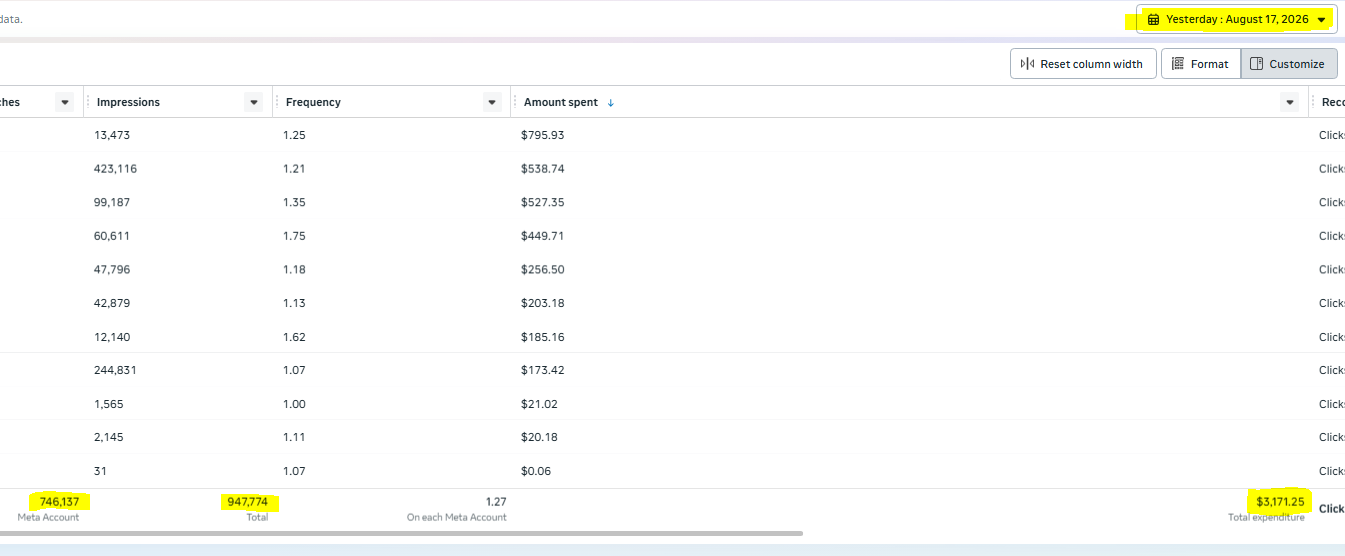Click total expenditure $3,171.25

(x=1280, y=501)
